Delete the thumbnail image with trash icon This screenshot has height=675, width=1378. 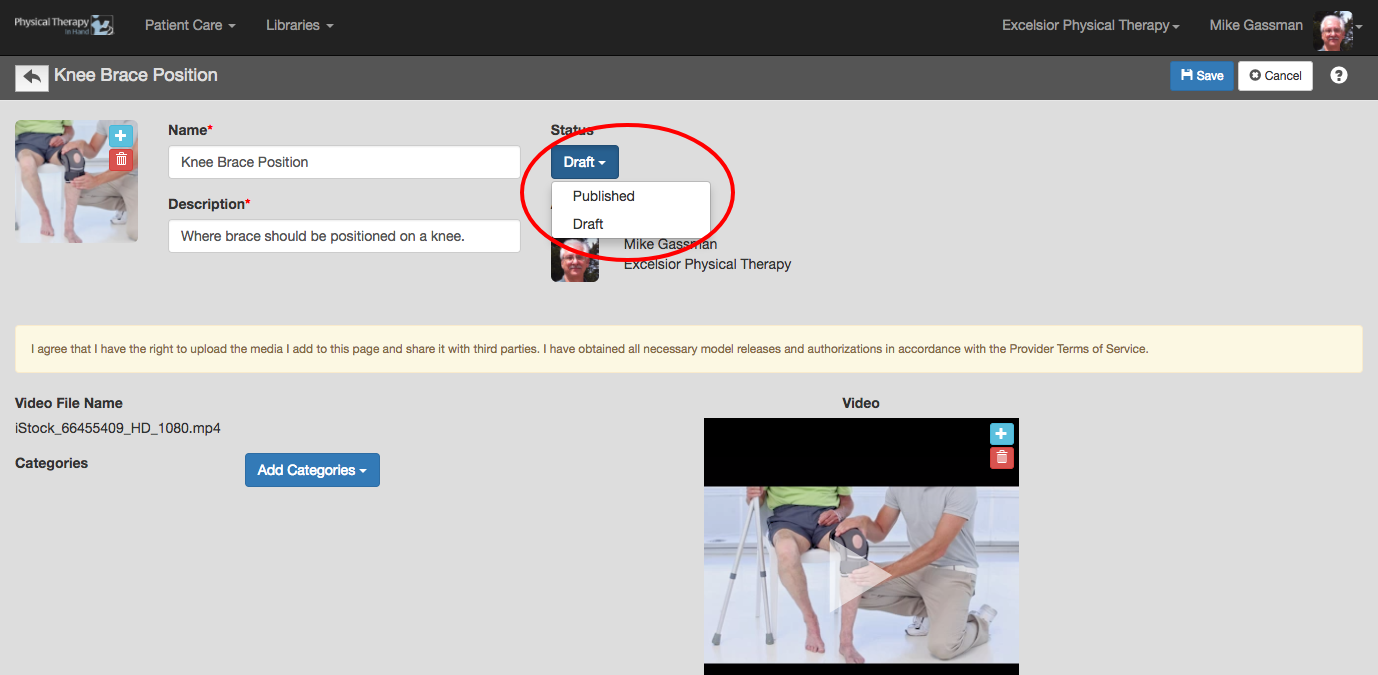pyautogui.click(x=121, y=159)
